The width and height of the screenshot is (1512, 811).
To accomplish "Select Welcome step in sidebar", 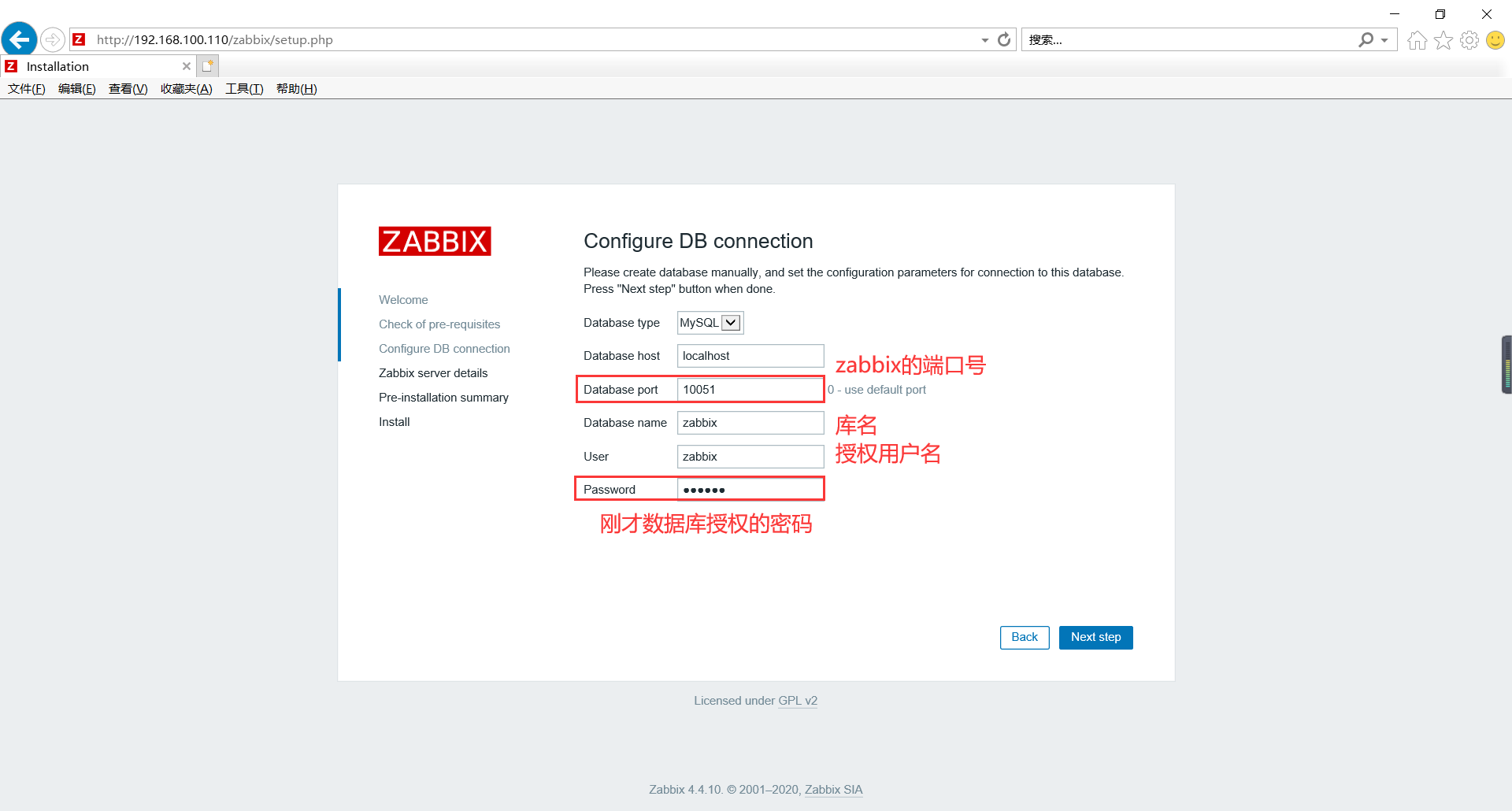I will (403, 300).
